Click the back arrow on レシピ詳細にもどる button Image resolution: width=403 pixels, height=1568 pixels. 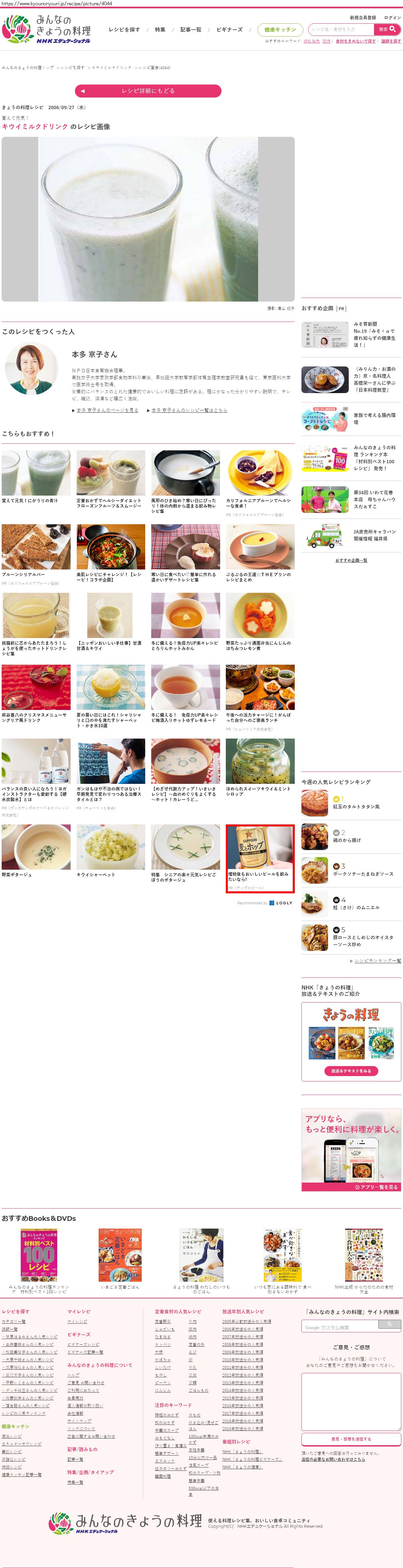83,91
